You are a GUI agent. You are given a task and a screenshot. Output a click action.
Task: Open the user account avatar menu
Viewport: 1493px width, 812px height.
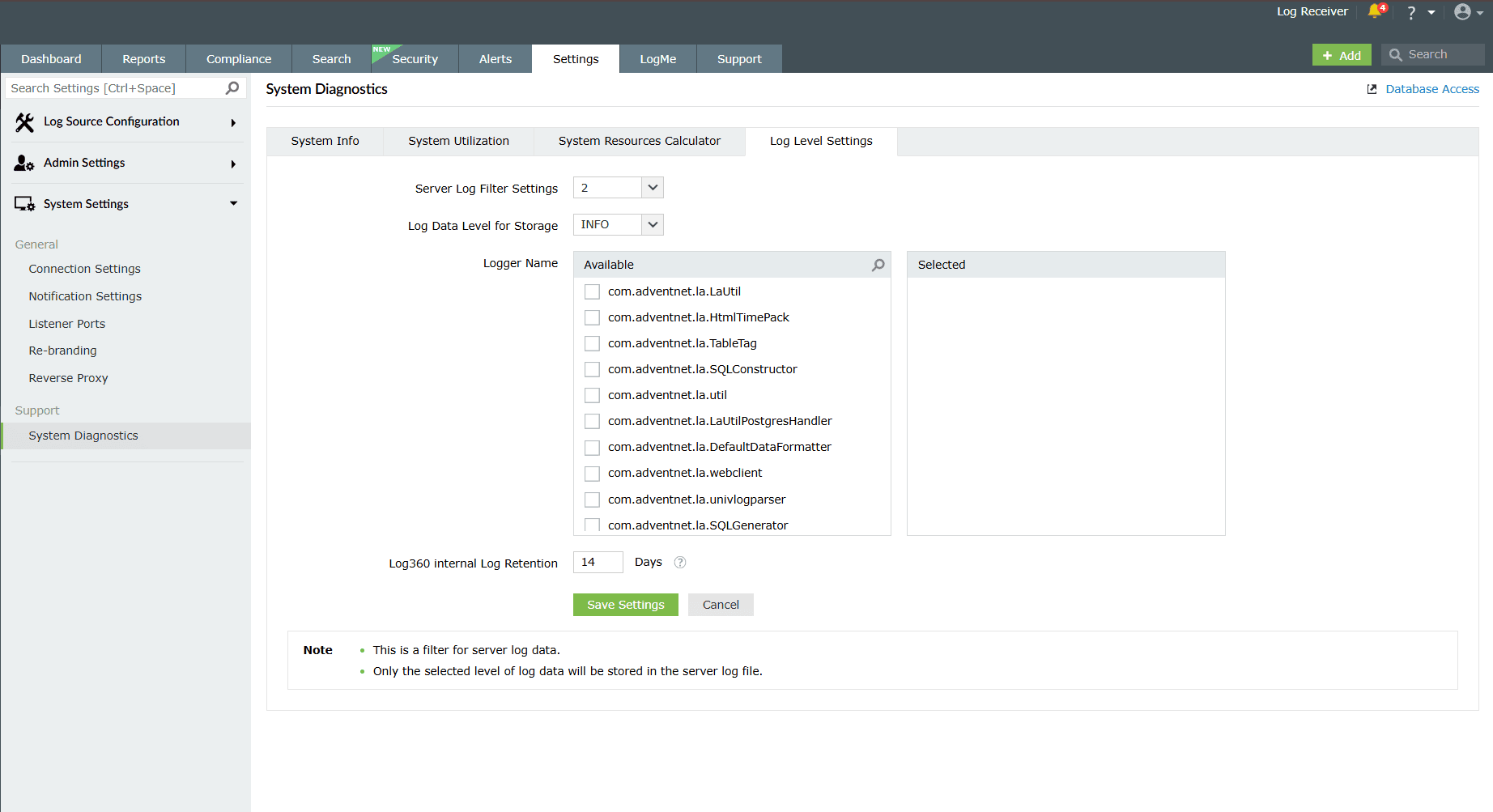click(1462, 11)
